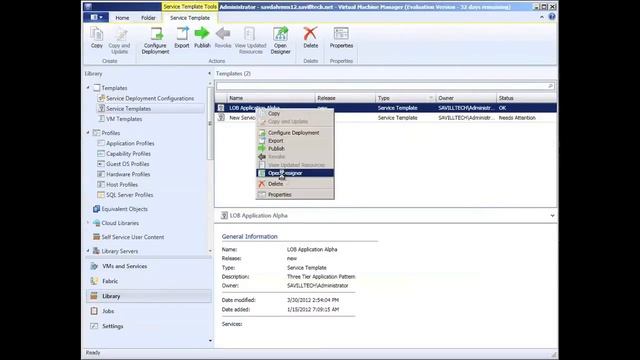Select the Service Template ribbon tab

coord(190,18)
